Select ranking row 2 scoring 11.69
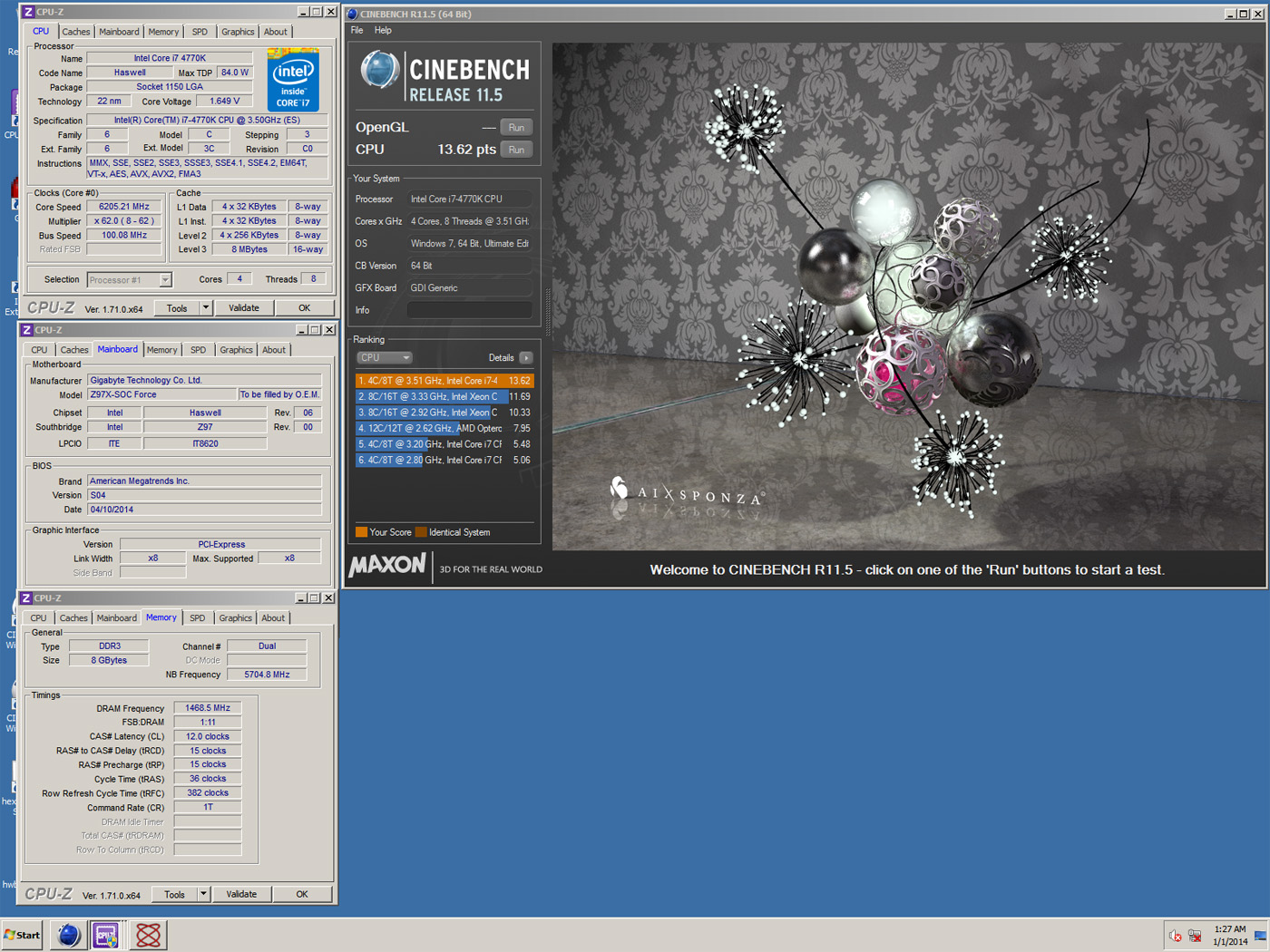Viewport: 1270px width, 952px height. coord(444,397)
